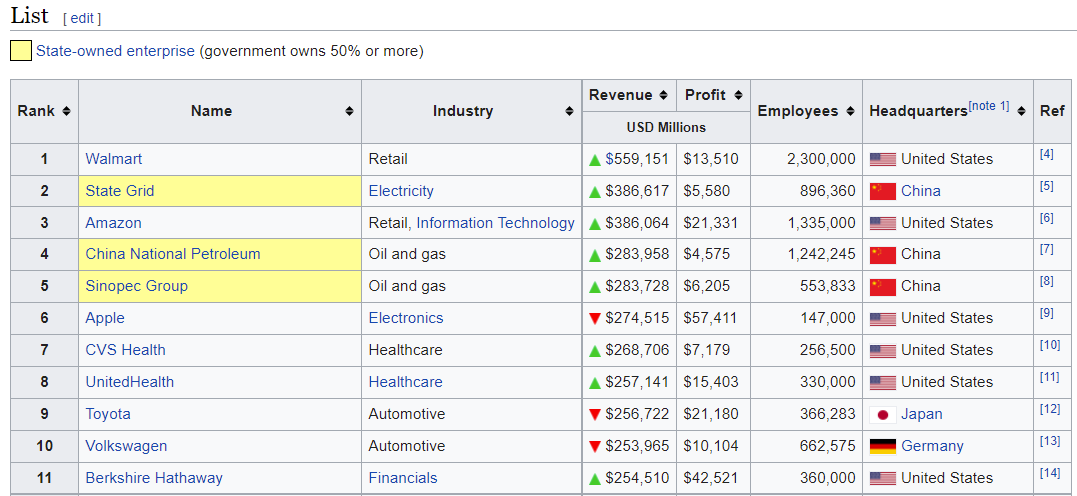This screenshot has height=496, width=1077.
Task: Click the dollar sign link in Walmart's revenue
Action: pyautogui.click(x=609, y=159)
